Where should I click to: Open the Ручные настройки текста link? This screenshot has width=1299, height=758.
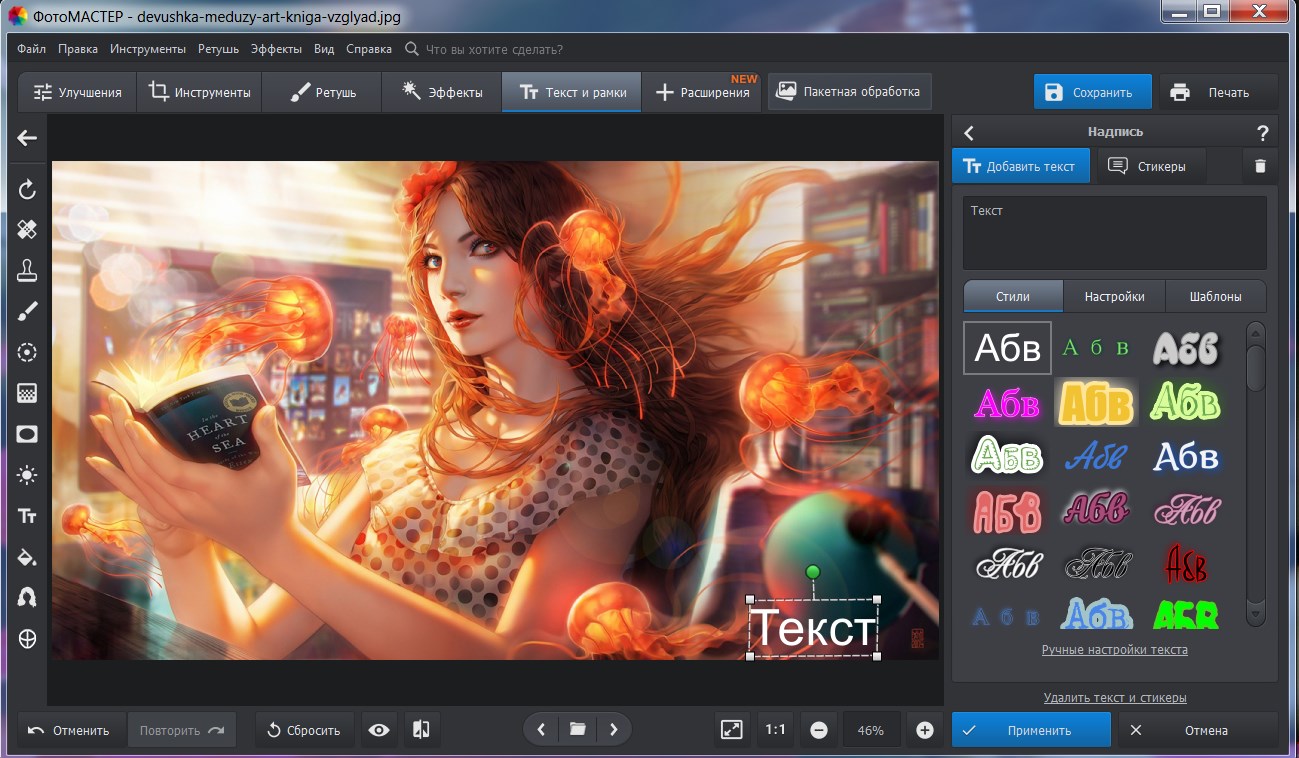click(1114, 650)
